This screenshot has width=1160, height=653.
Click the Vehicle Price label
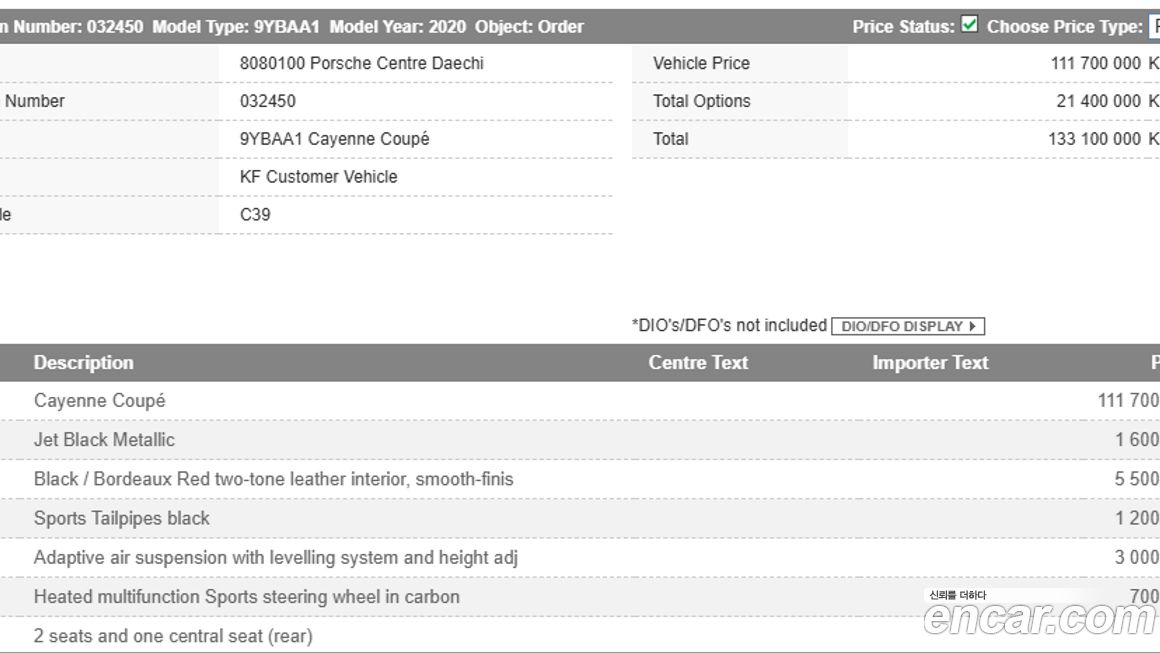tap(701, 63)
